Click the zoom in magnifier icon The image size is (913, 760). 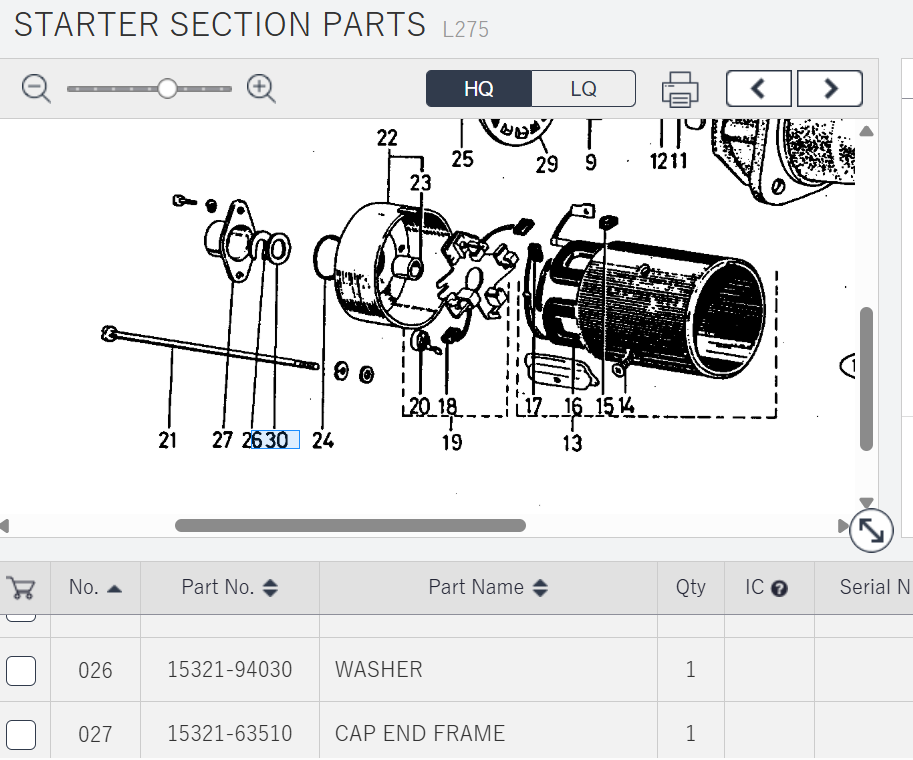click(x=261, y=89)
